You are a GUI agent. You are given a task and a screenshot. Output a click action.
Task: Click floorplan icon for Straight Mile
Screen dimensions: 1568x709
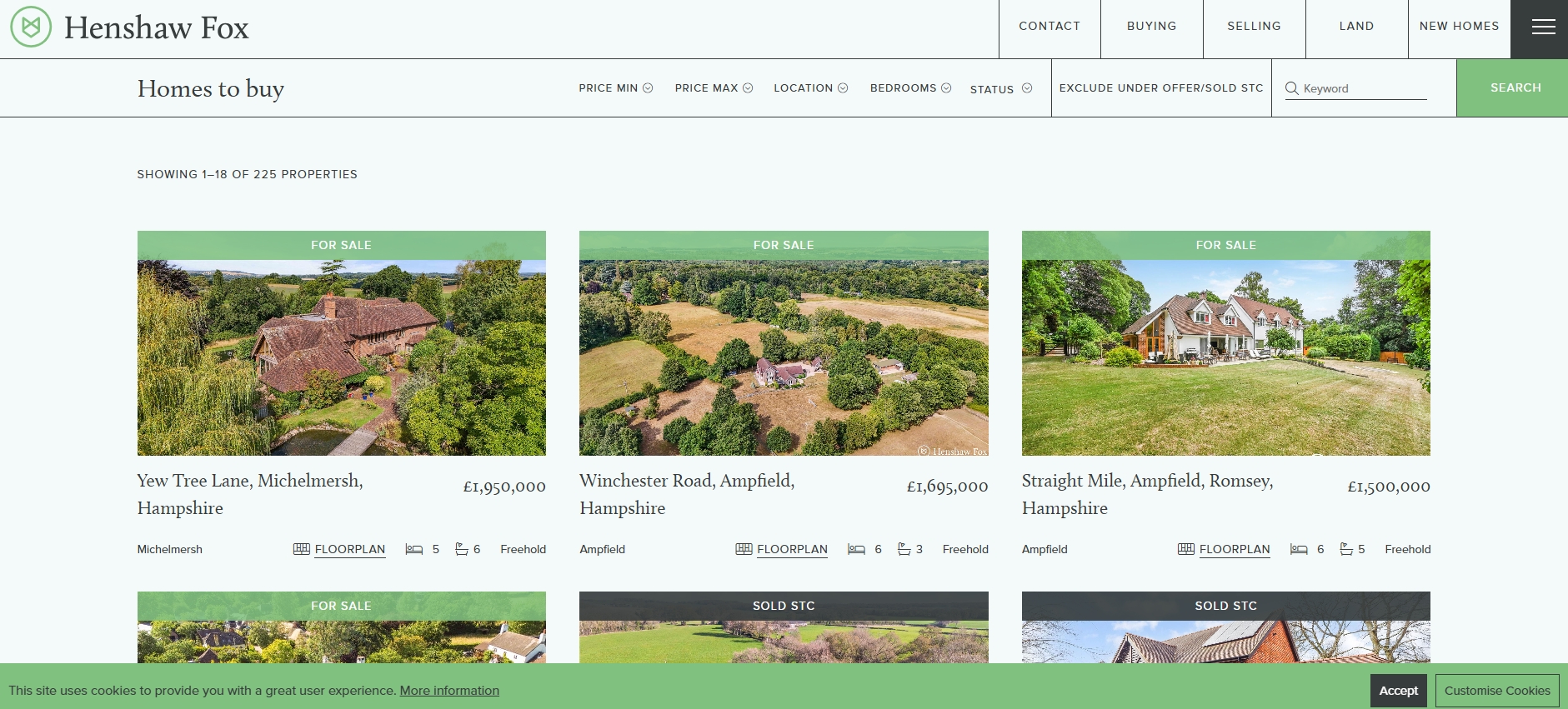[1185, 549]
